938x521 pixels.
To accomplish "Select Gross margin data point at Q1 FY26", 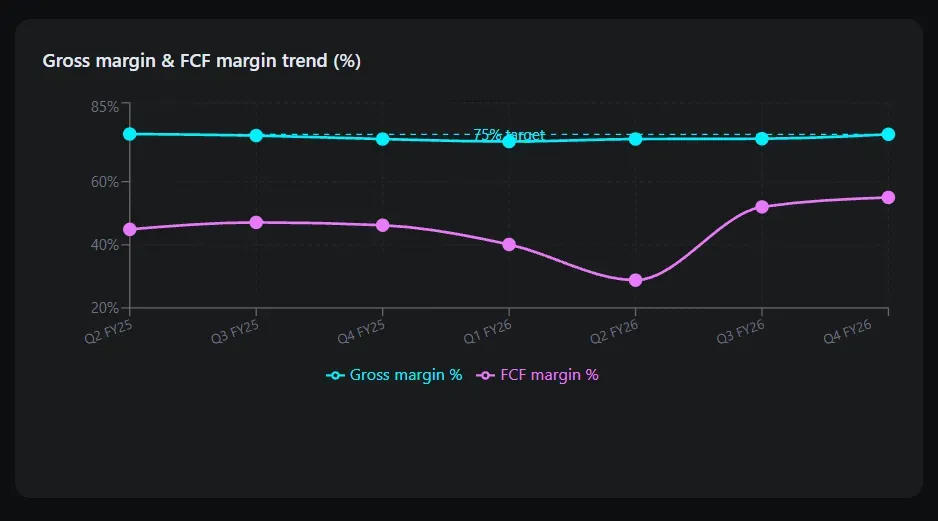I will [509, 141].
